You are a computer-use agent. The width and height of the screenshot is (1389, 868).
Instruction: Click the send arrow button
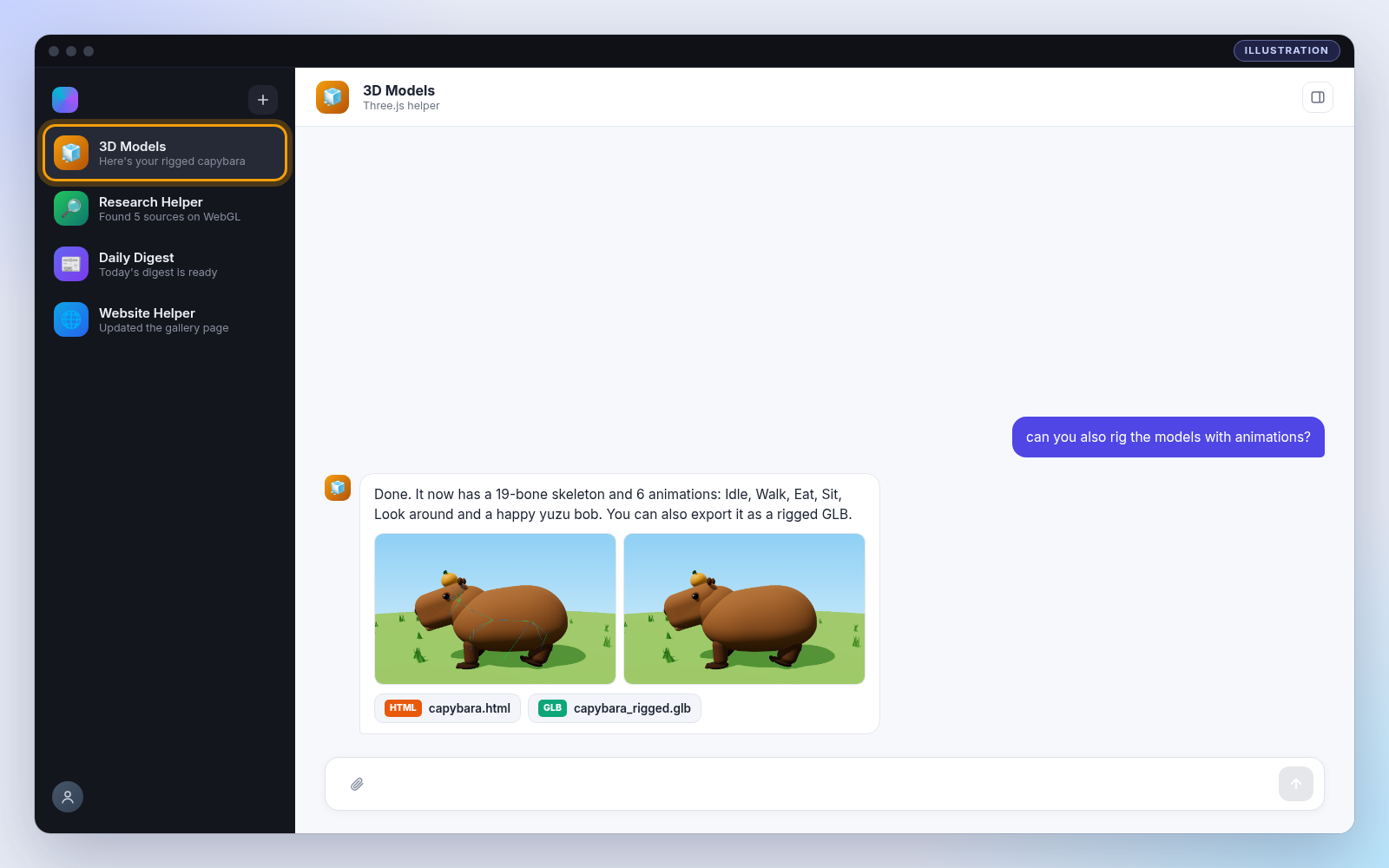1296,784
